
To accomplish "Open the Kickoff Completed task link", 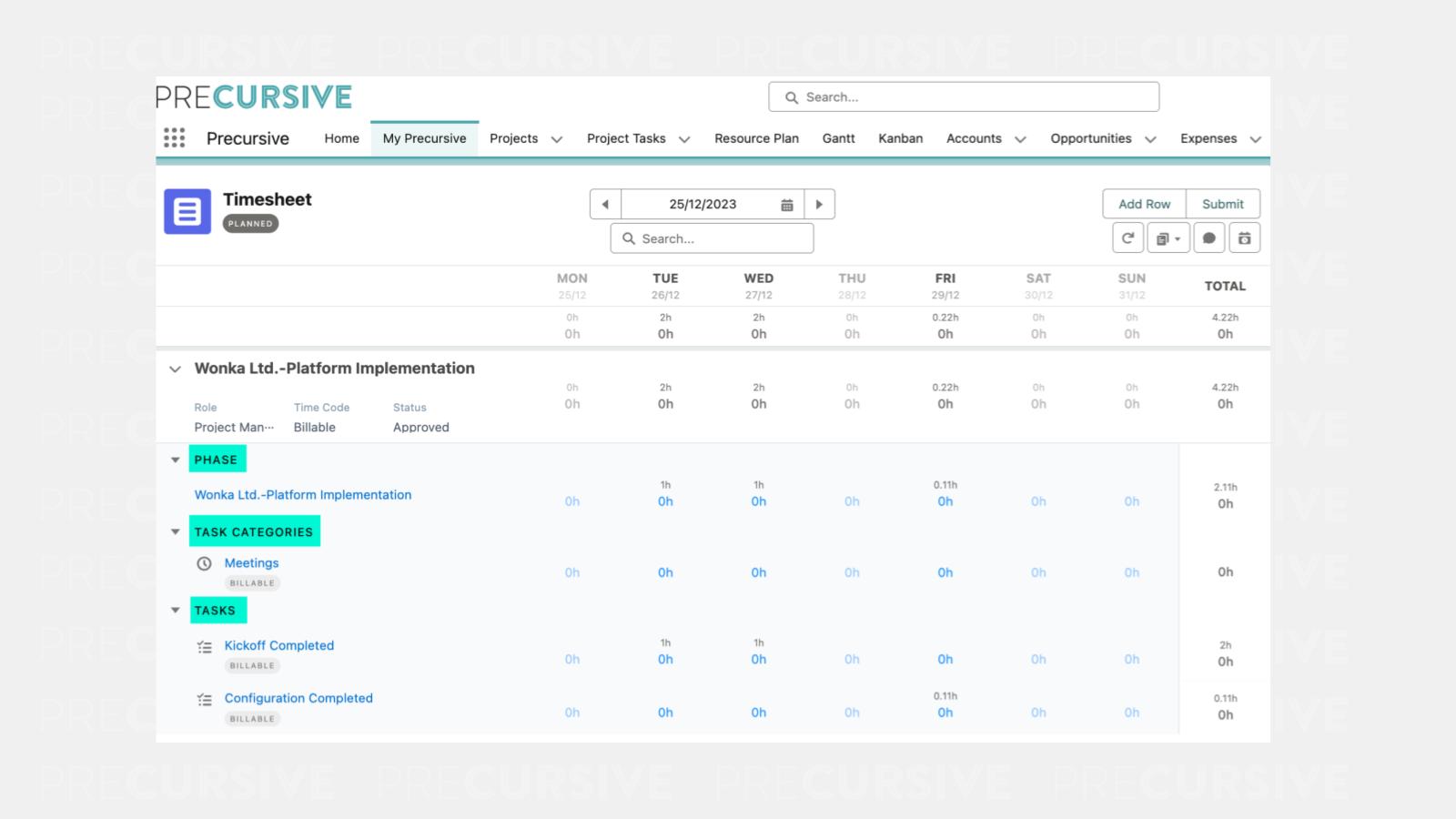I will pyautogui.click(x=279, y=645).
